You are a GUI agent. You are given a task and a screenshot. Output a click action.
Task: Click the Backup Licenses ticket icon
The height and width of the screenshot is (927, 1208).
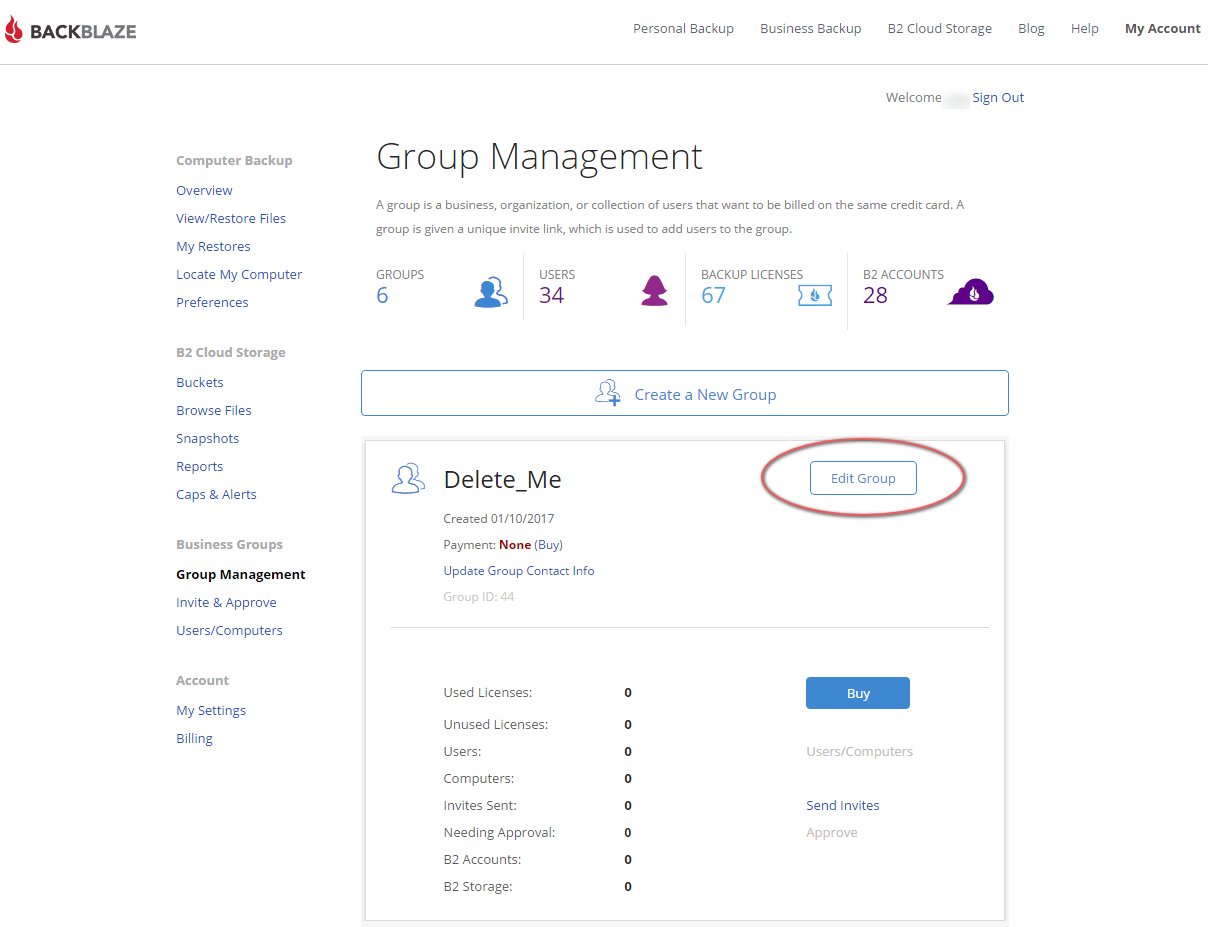815,295
